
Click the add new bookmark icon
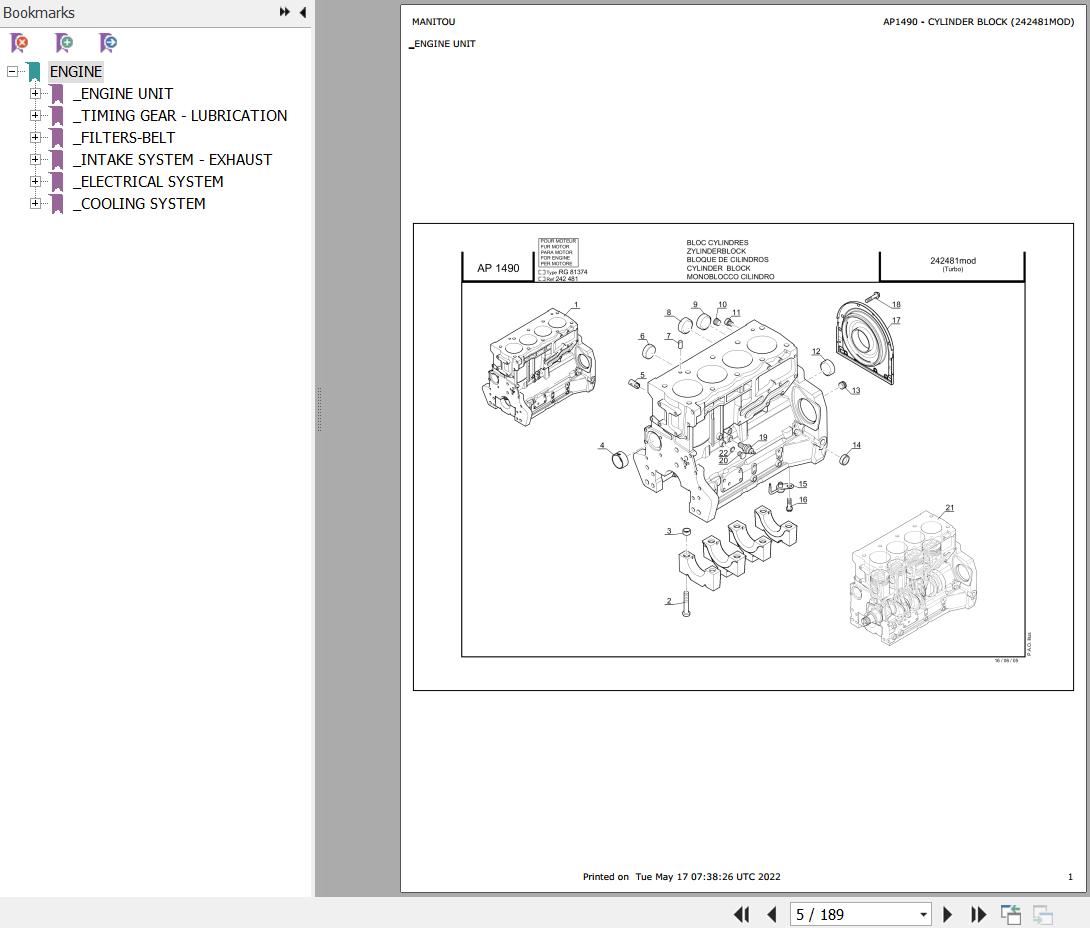click(x=64, y=43)
